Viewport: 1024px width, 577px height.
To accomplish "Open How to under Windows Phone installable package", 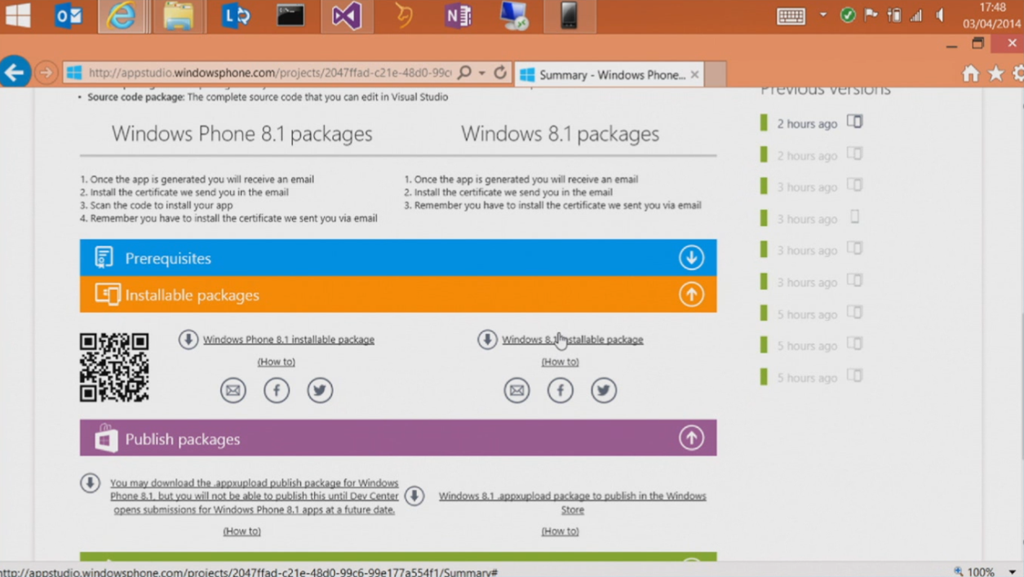I will tap(276, 362).
